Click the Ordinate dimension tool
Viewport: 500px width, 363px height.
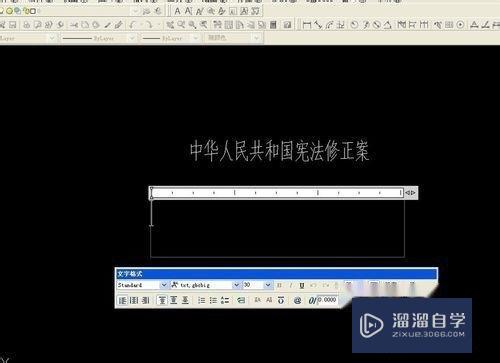(x=341, y=25)
